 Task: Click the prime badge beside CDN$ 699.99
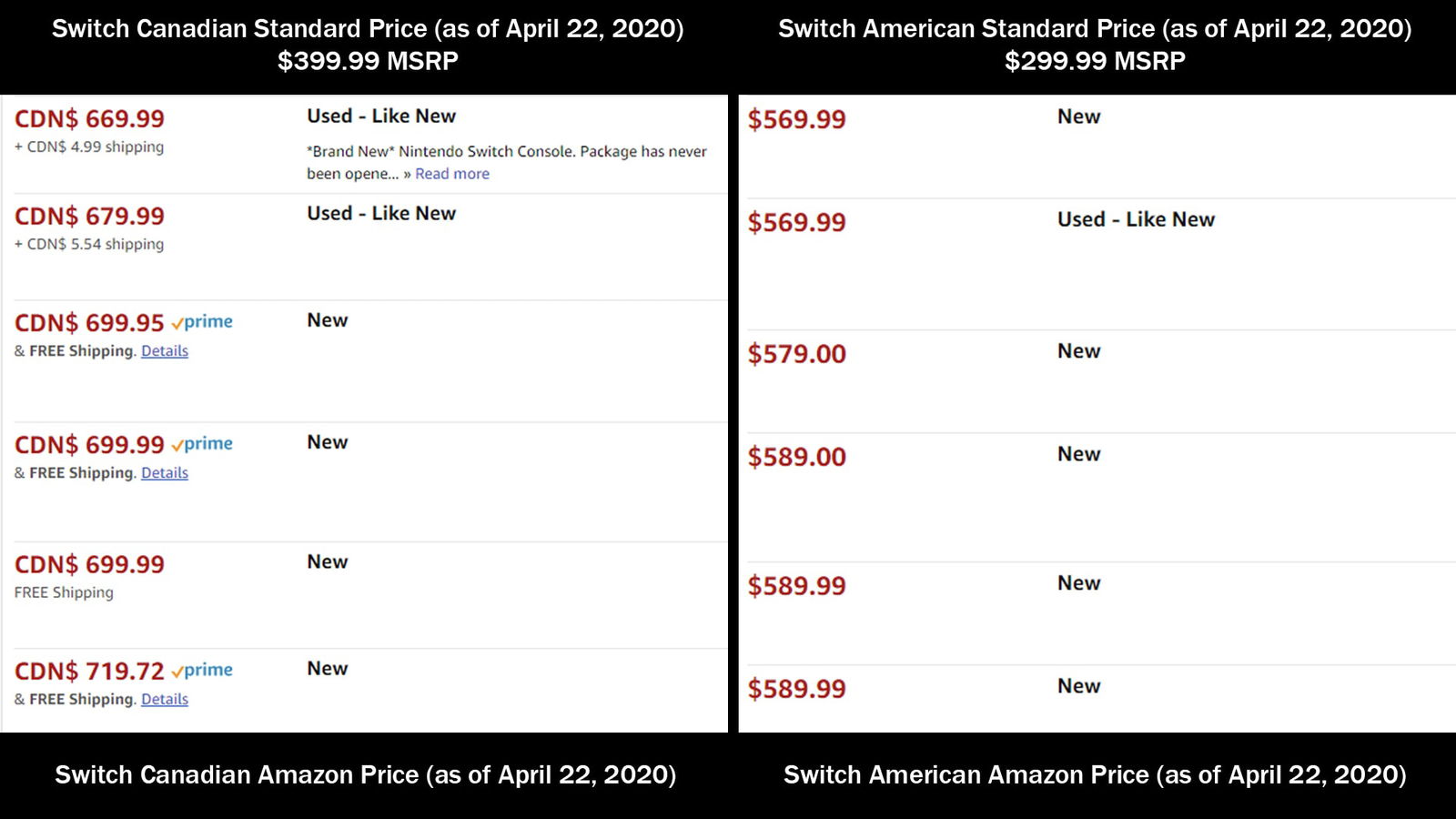pos(204,444)
